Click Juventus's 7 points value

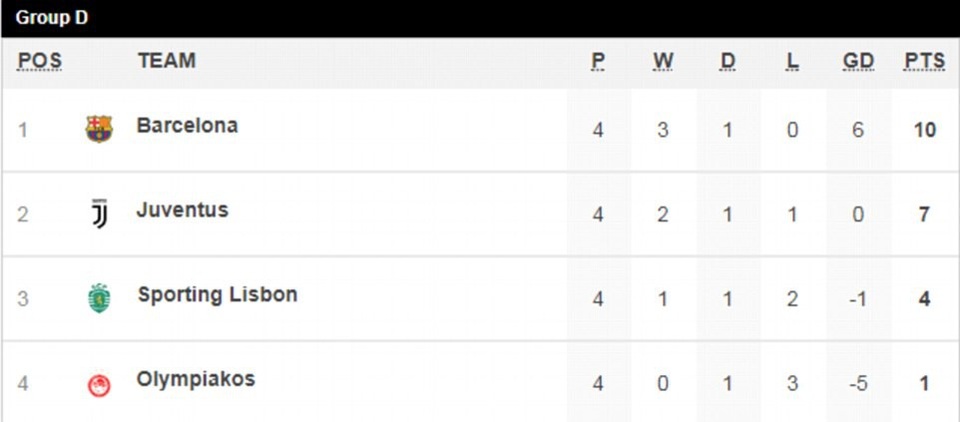coord(924,214)
